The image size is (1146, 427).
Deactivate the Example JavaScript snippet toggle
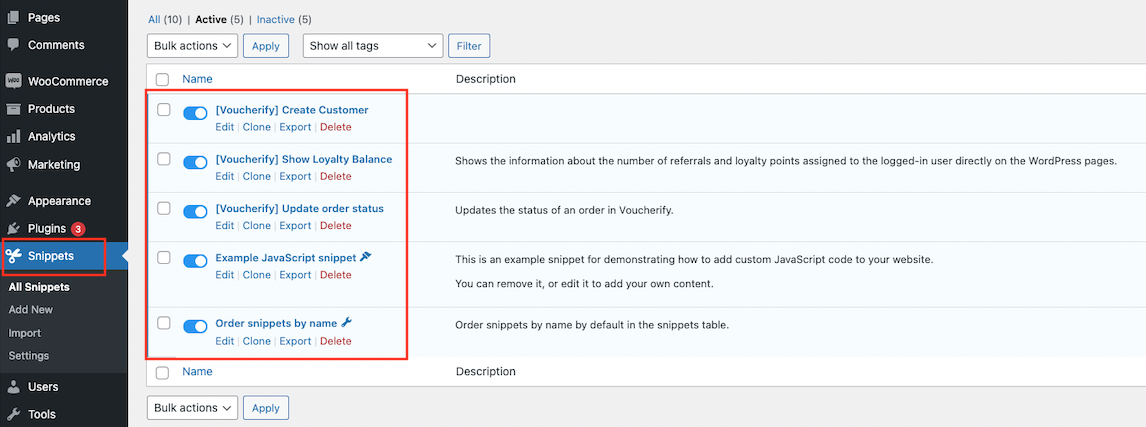[195, 260]
